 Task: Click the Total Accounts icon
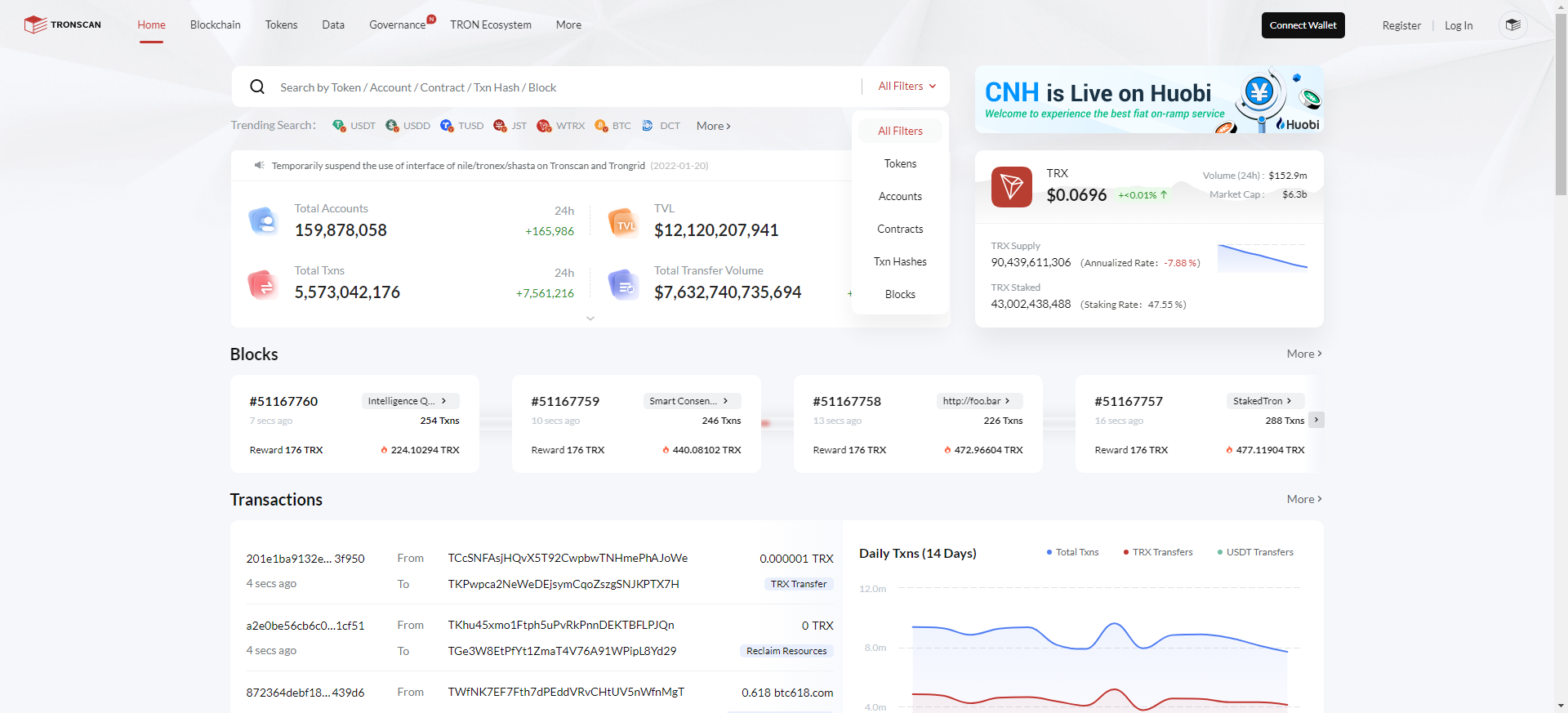263,221
